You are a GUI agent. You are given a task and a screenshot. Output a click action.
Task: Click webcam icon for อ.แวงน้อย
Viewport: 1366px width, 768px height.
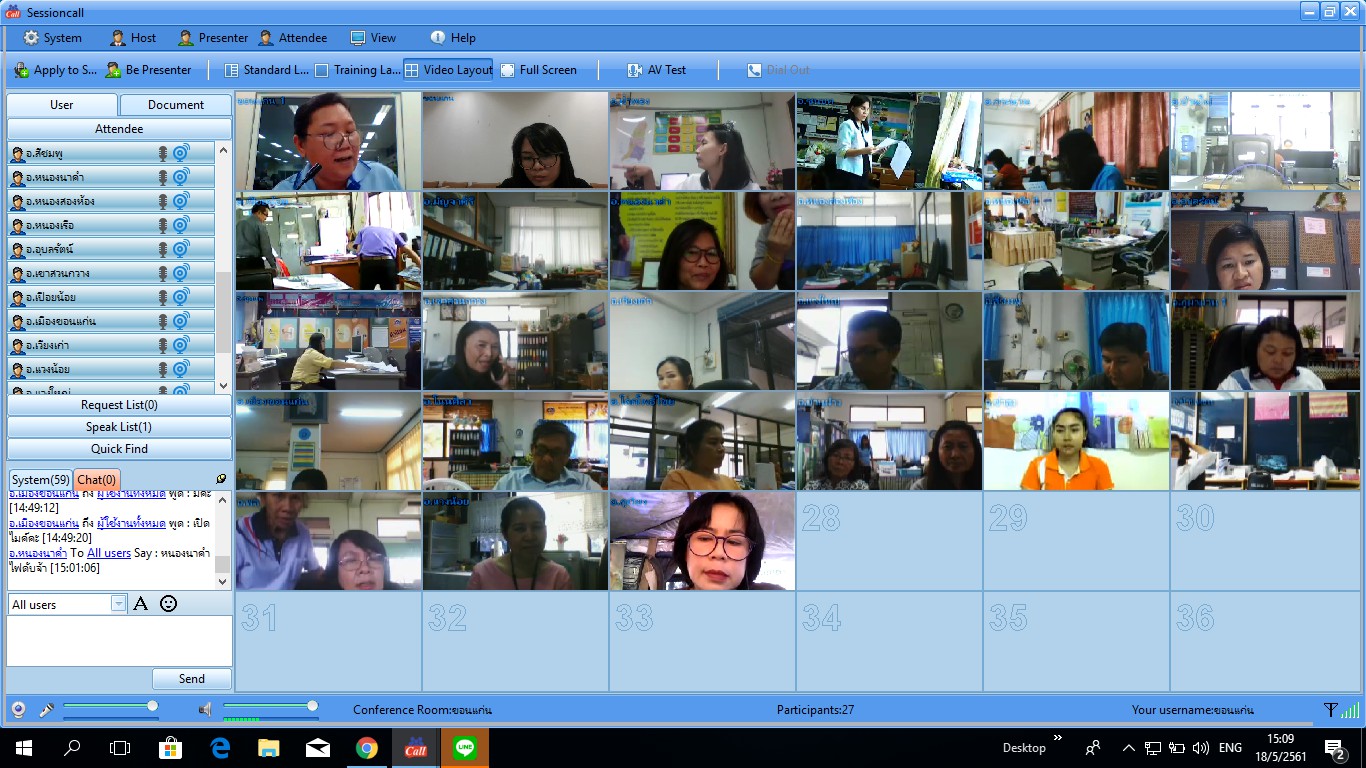(x=181, y=369)
